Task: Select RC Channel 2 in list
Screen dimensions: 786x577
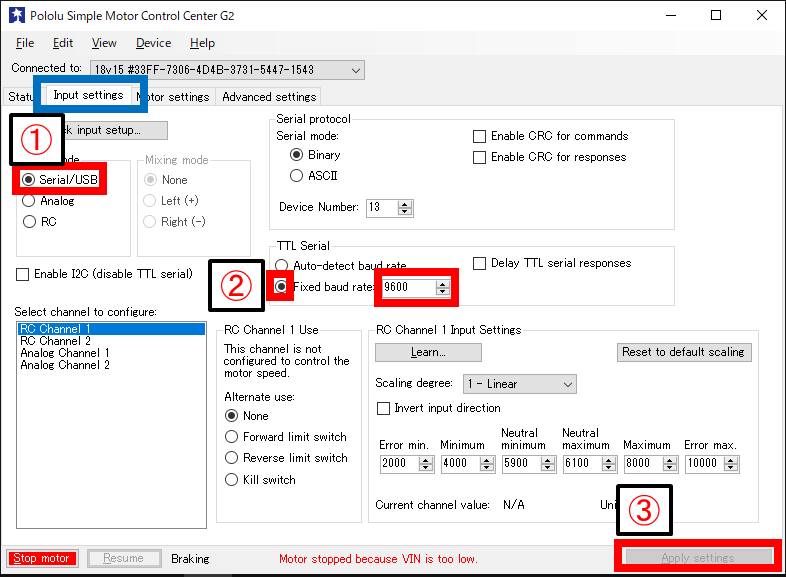Action: pyautogui.click(x=111, y=341)
